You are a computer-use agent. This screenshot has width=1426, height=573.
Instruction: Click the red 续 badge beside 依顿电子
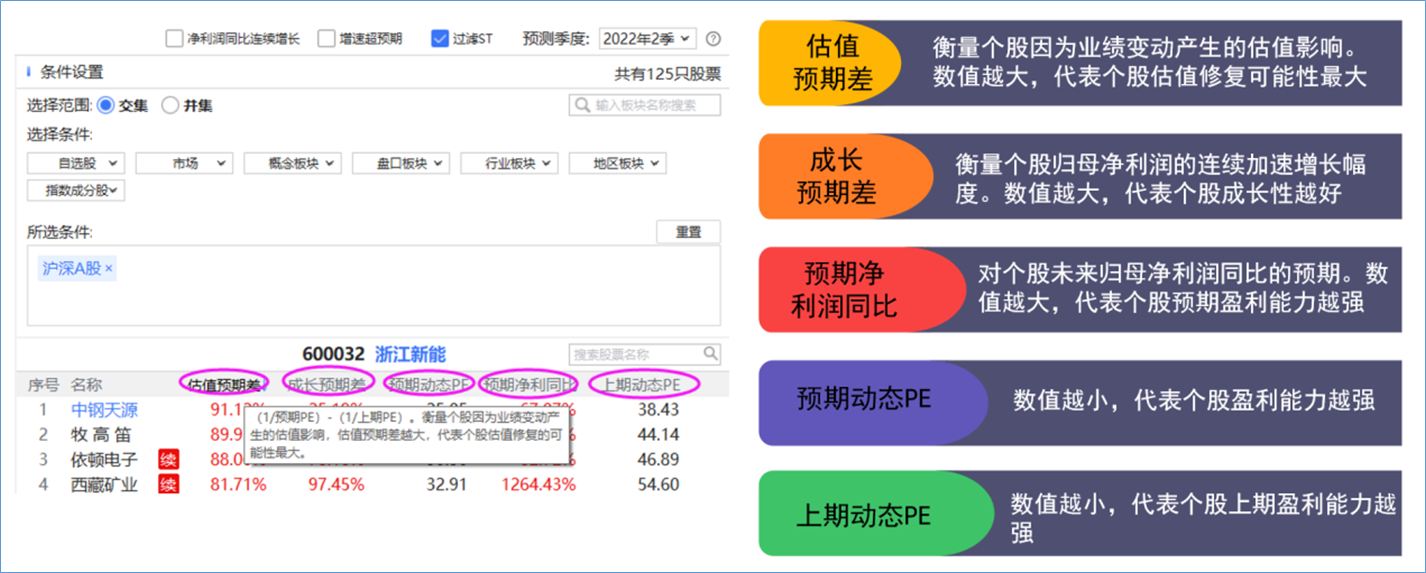pos(169,460)
